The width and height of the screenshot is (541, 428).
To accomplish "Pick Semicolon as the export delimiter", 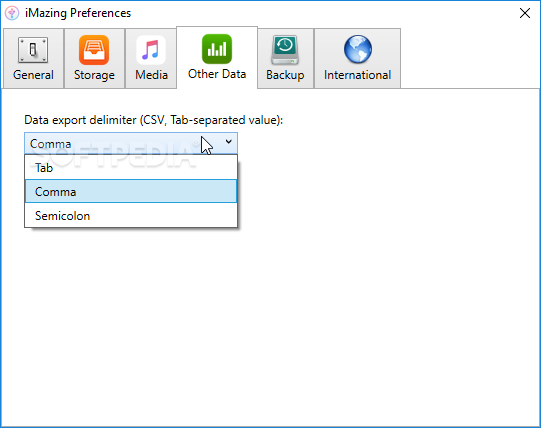I will click(131, 216).
